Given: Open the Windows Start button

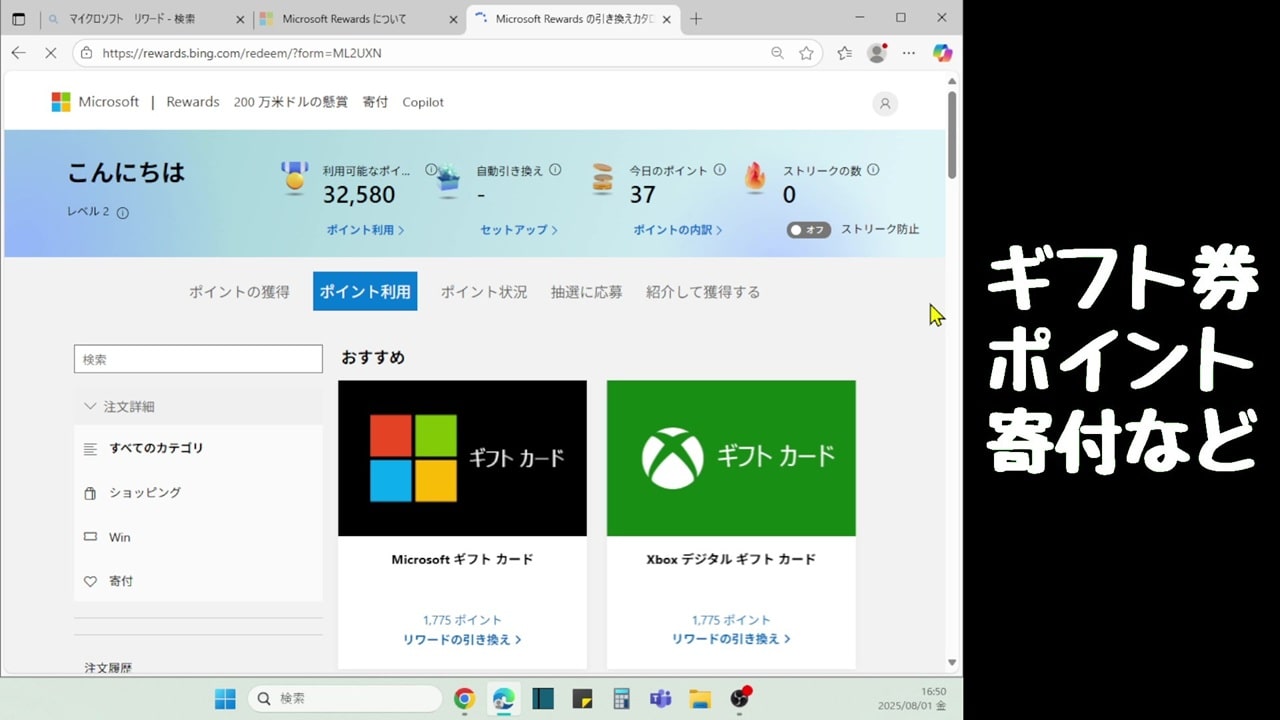Looking at the screenshot, I should pyautogui.click(x=225, y=698).
